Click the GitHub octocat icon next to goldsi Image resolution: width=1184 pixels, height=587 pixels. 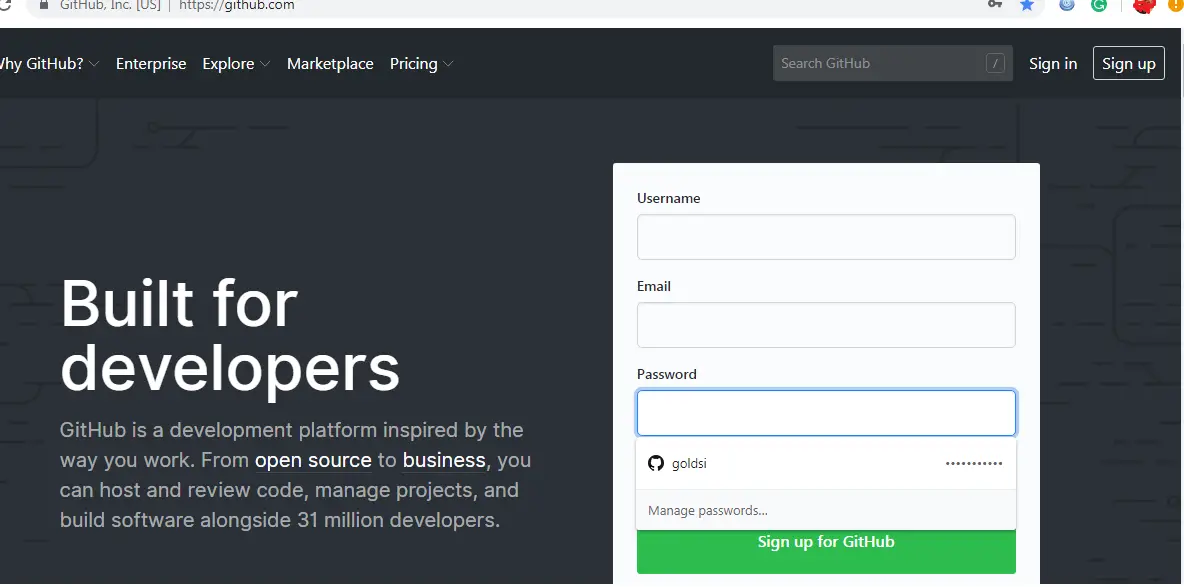(x=656, y=463)
